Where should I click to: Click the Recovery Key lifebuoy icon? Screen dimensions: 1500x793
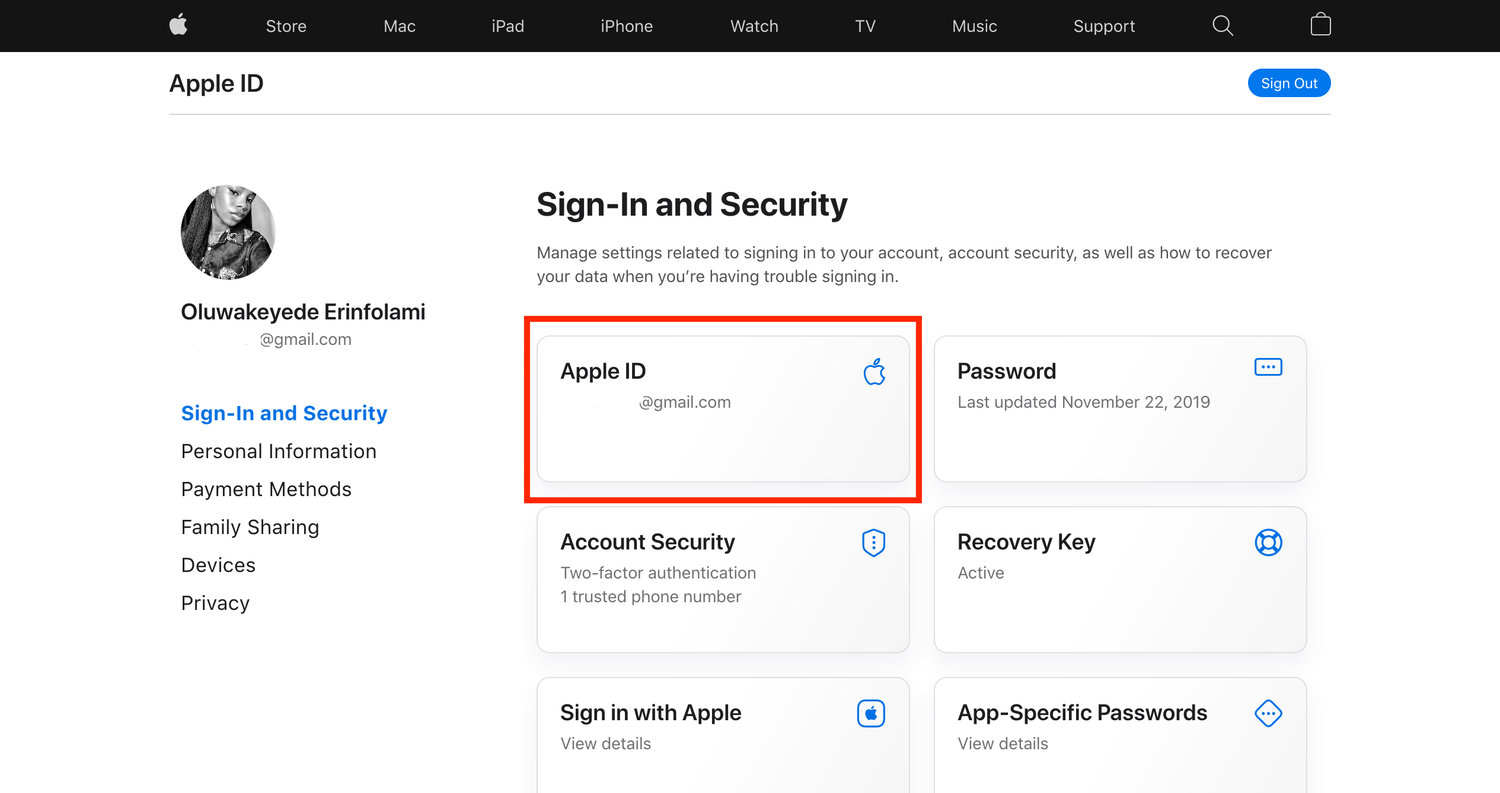(x=1268, y=543)
